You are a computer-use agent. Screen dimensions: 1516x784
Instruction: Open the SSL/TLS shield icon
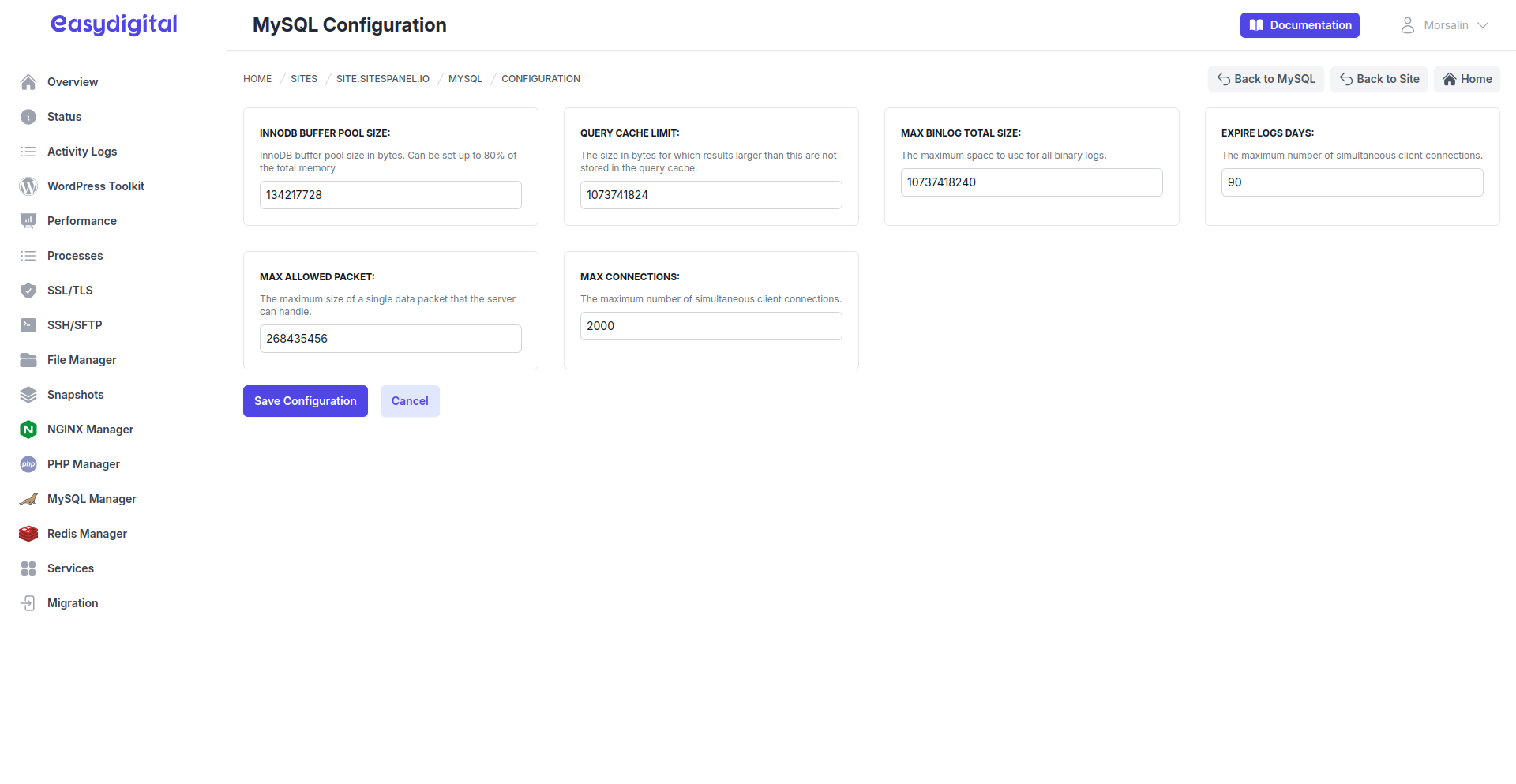point(28,291)
